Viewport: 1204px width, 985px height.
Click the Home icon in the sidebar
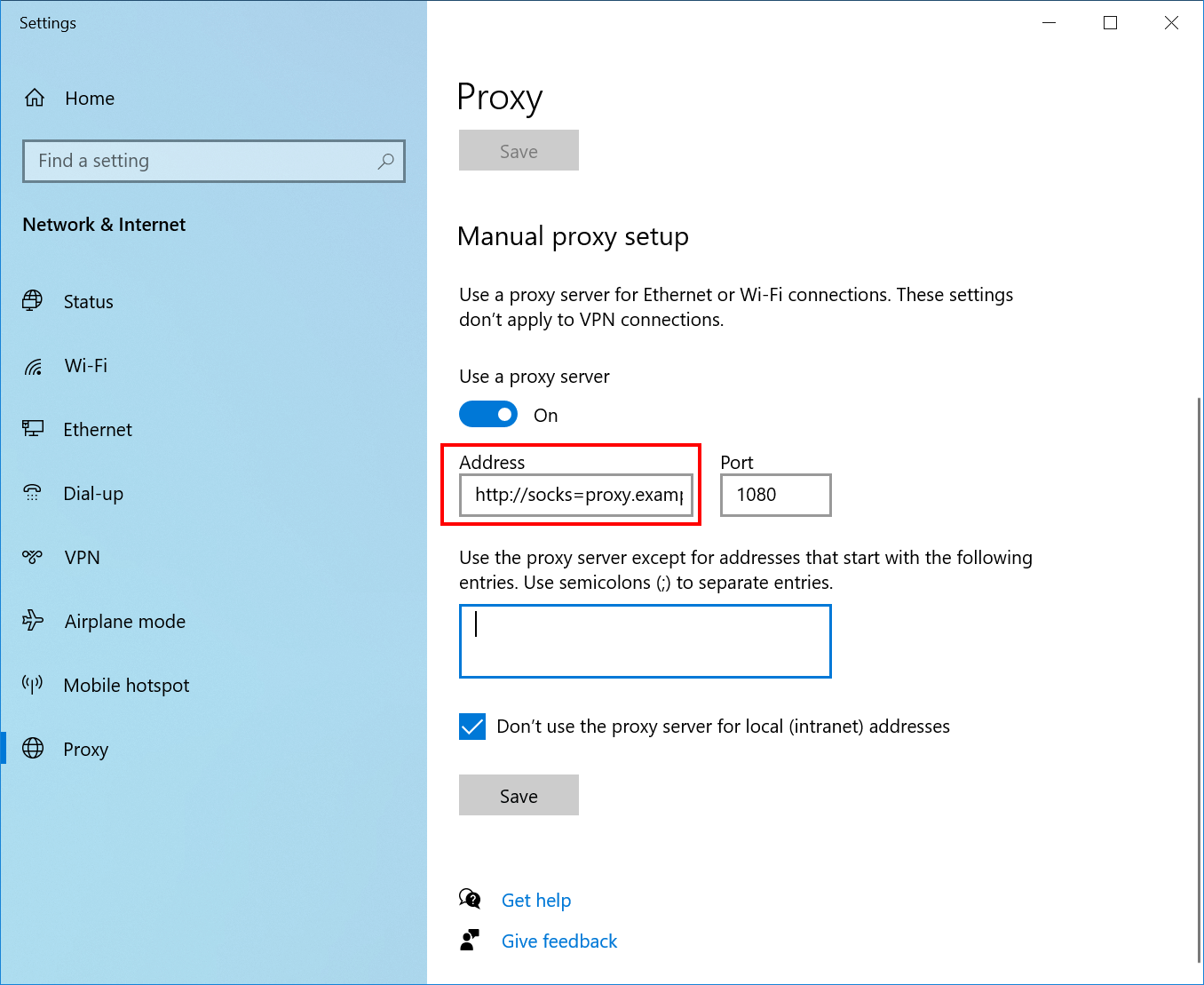pyautogui.click(x=34, y=98)
